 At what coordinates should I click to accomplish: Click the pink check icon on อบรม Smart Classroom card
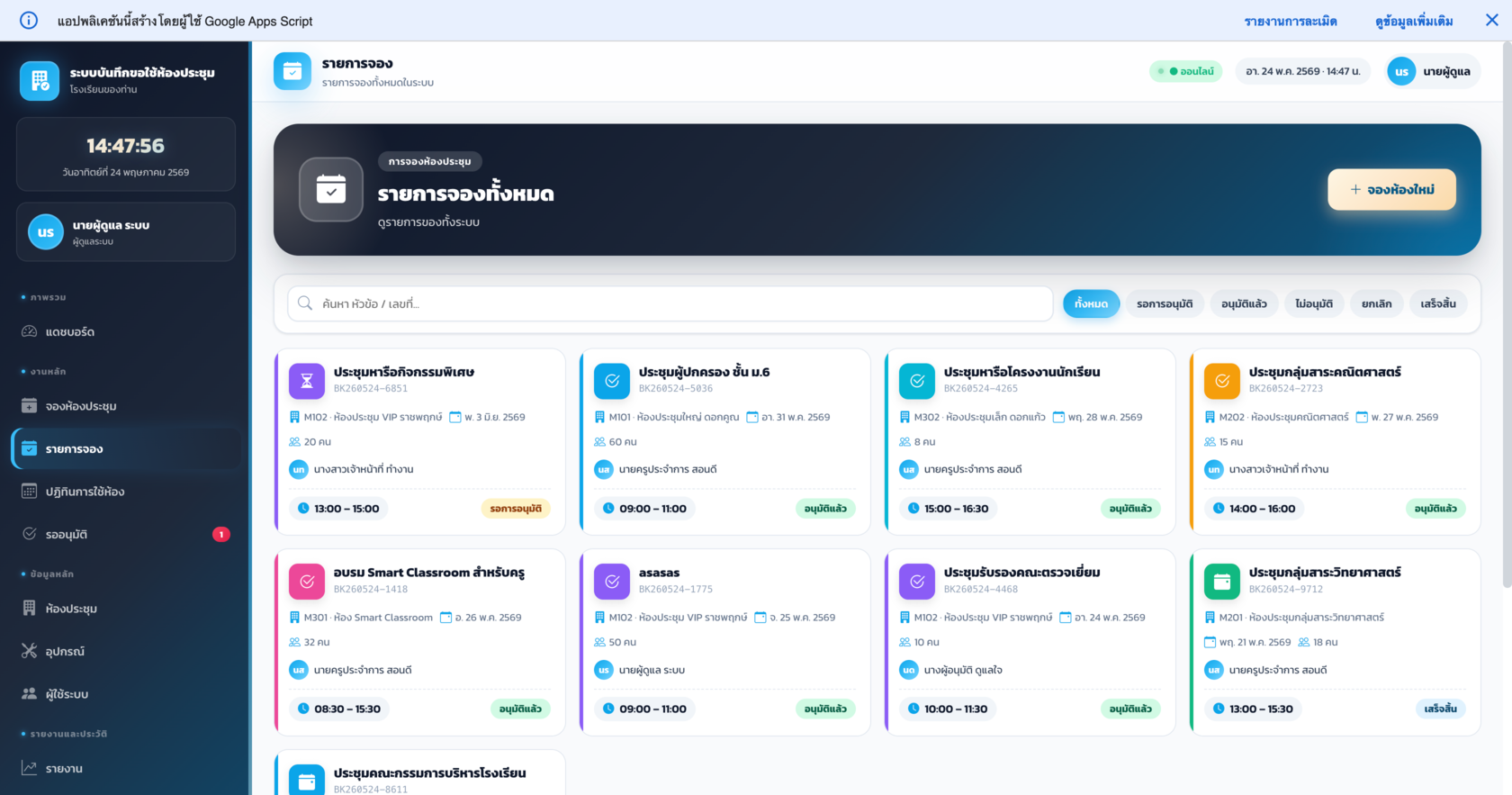(x=307, y=582)
